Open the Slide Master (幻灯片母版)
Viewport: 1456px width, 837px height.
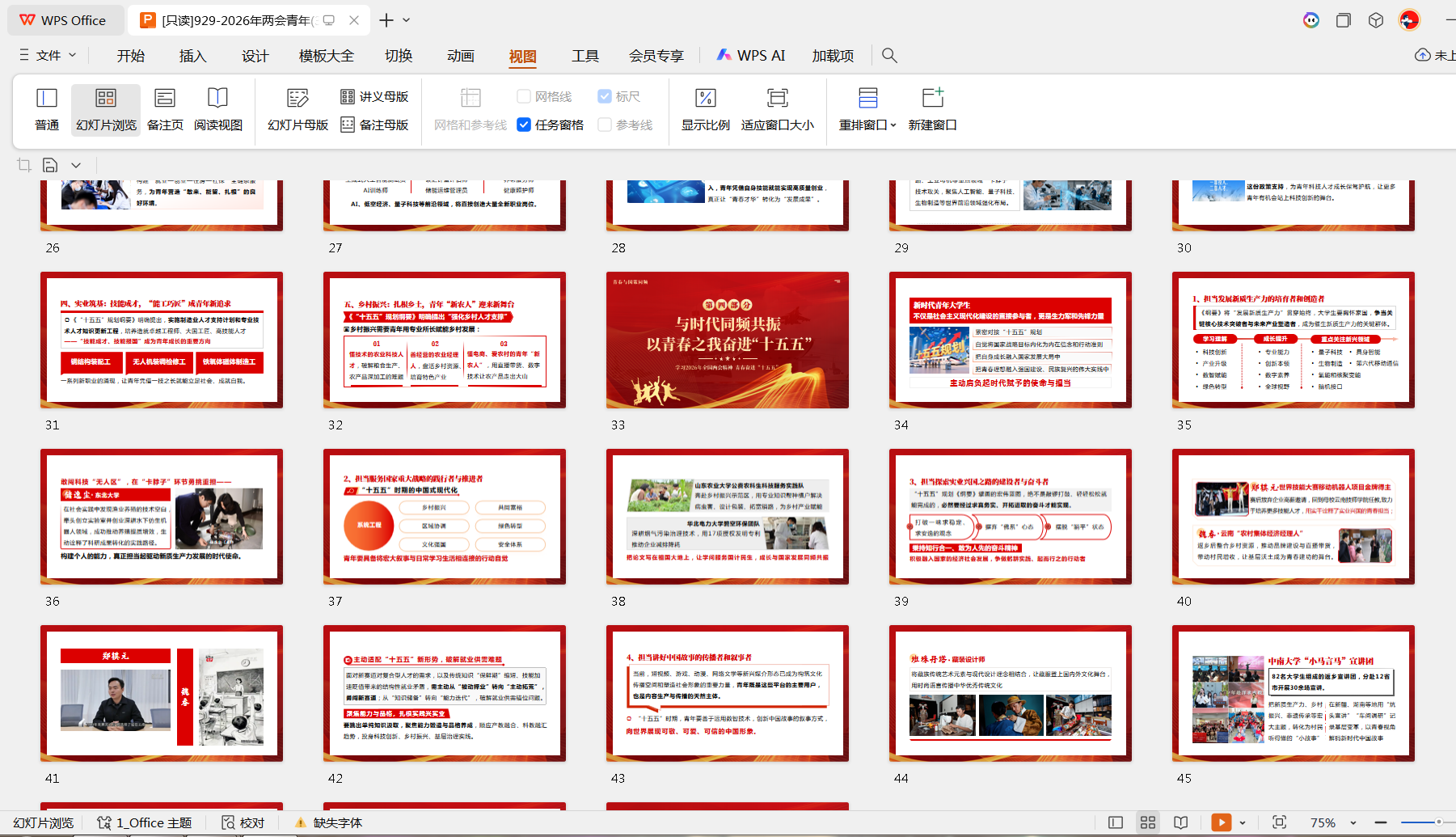[298, 109]
